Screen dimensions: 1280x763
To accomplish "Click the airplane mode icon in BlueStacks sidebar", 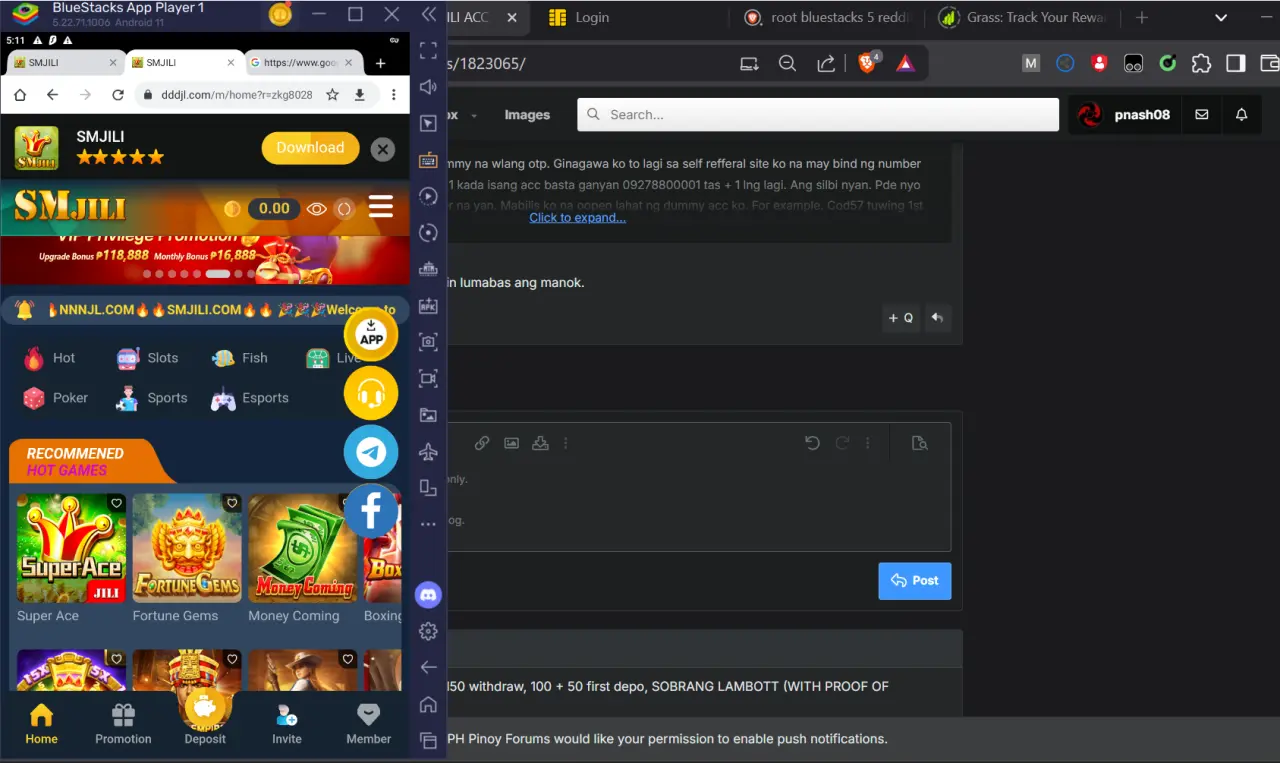I will (428, 451).
